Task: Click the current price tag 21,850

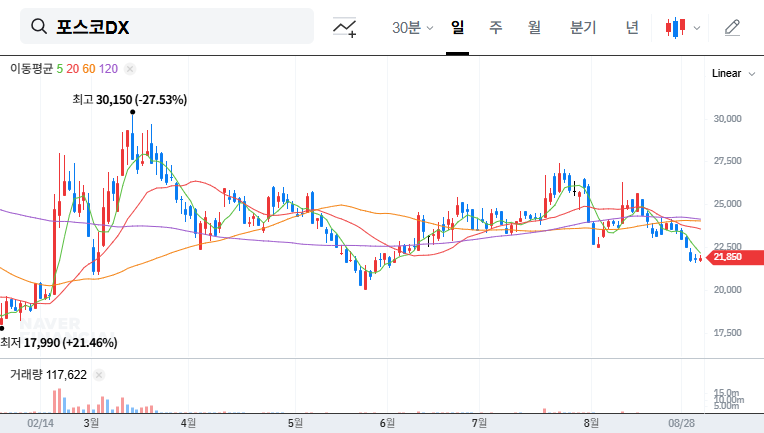Action: 736,257
